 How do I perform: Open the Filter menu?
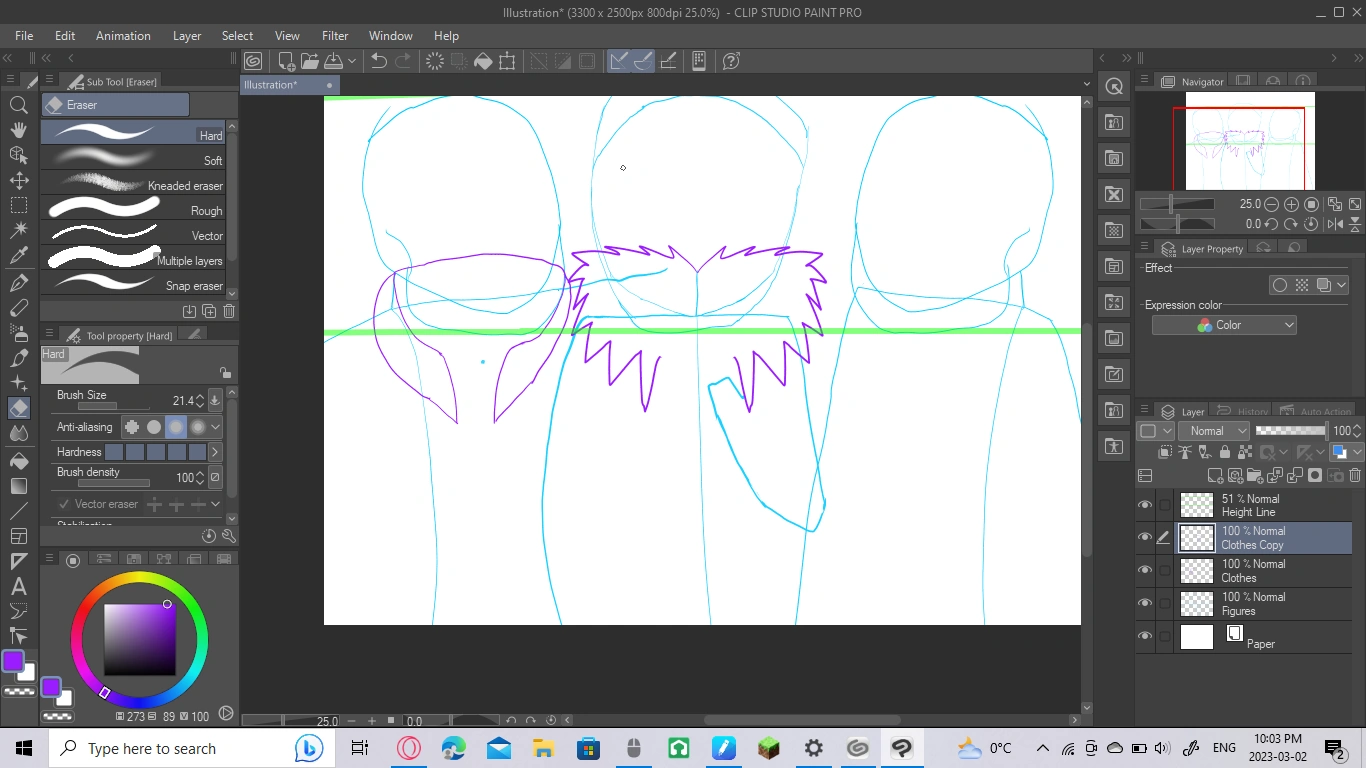point(335,35)
